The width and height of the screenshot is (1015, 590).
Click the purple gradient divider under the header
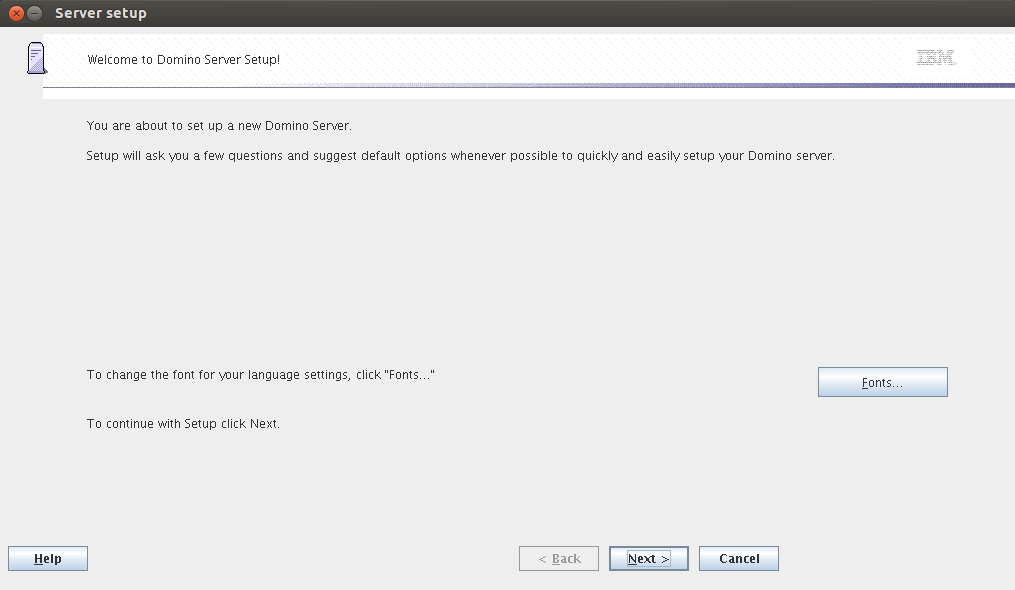(x=600, y=85)
